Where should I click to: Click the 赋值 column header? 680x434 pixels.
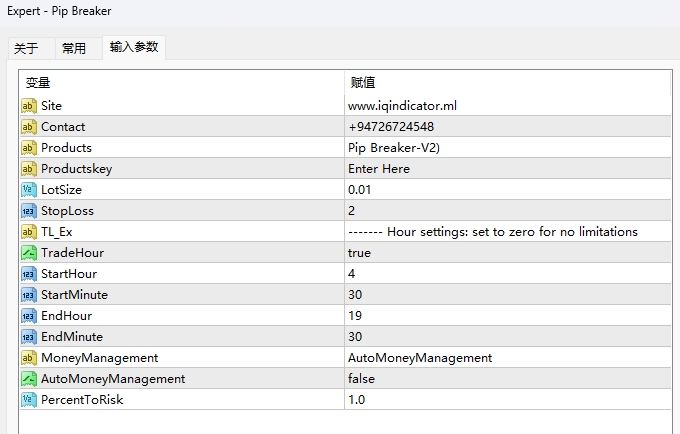(x=361, y=82)
